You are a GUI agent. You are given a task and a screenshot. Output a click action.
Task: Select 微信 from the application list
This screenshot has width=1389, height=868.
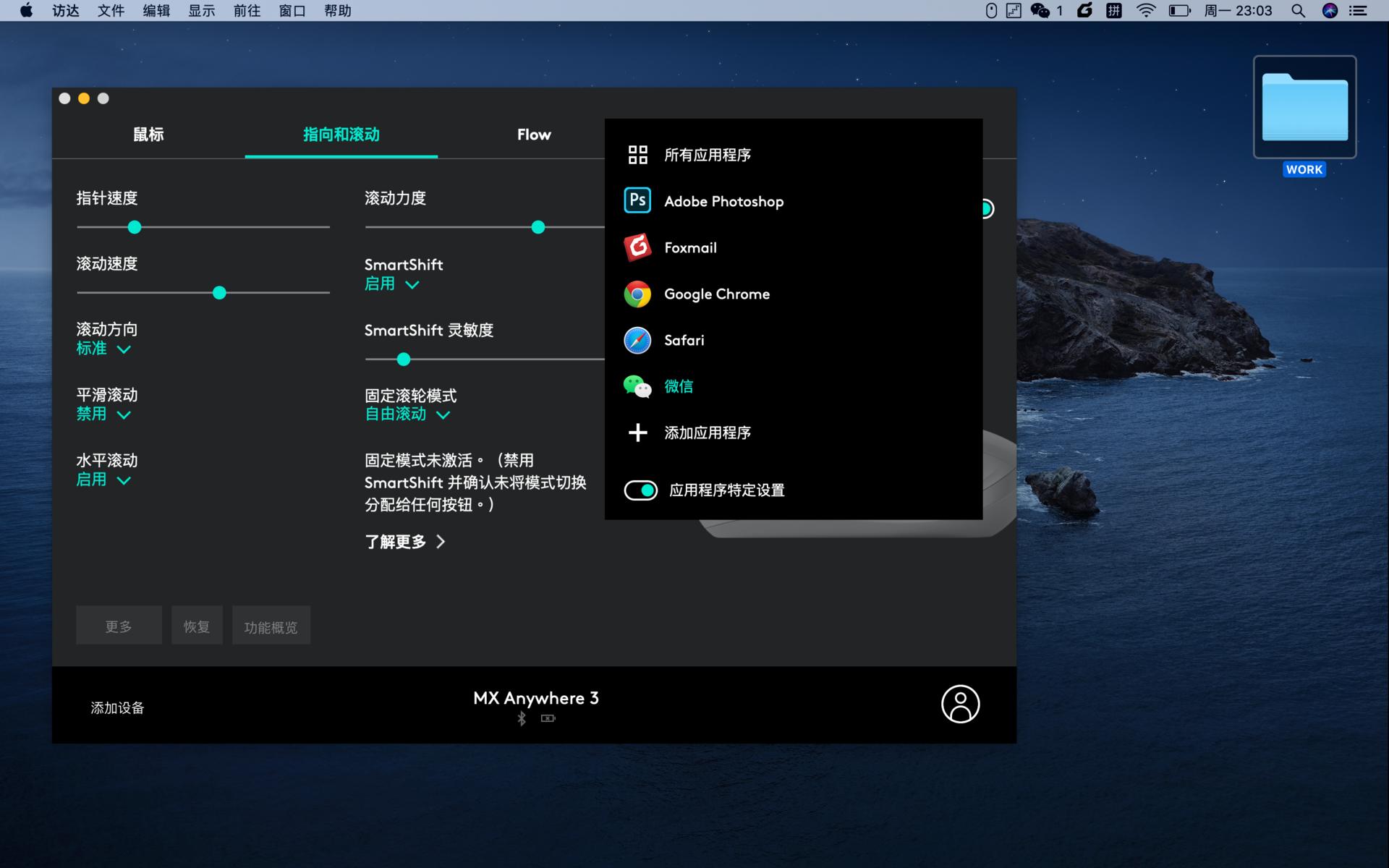(679, 386)
